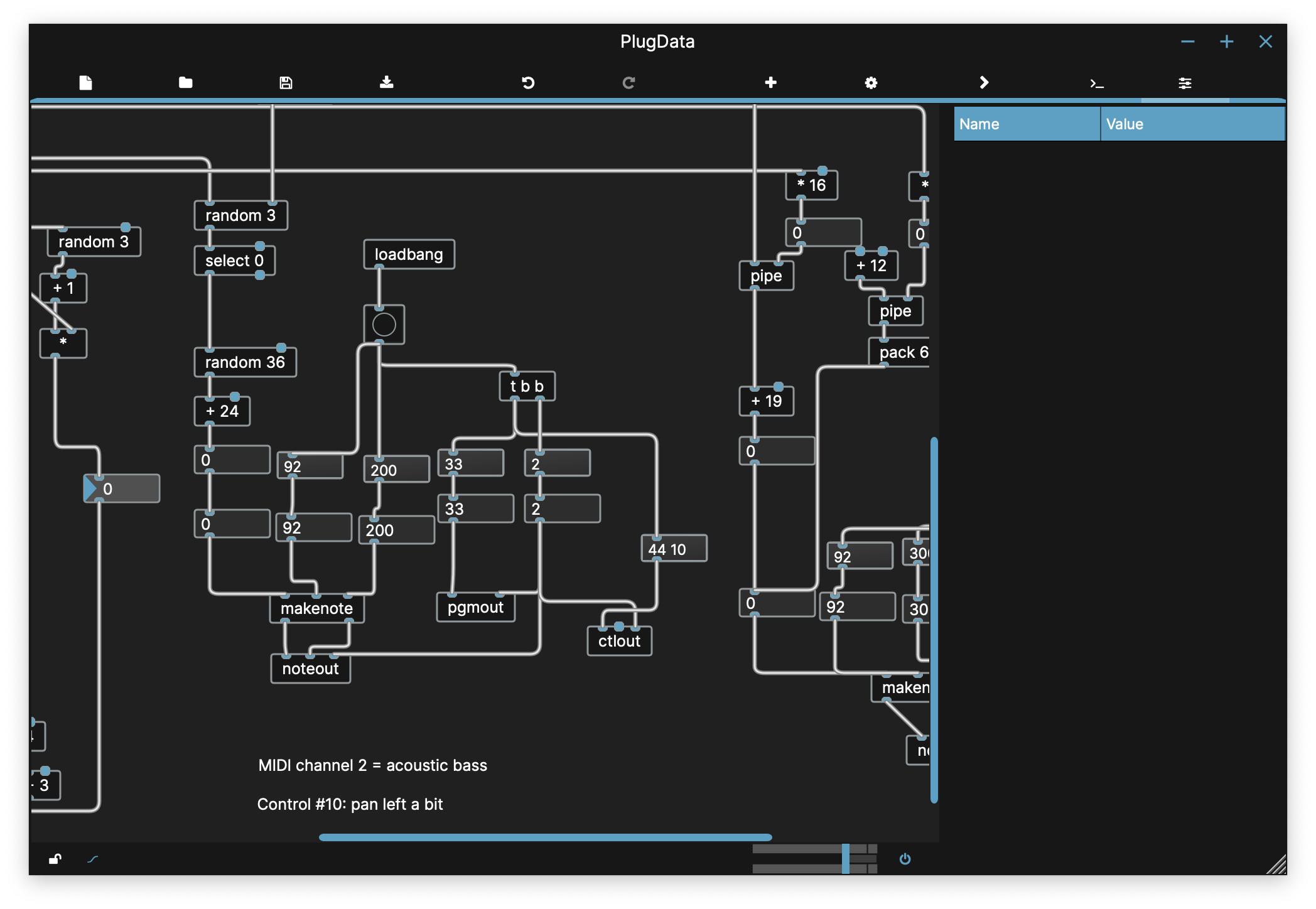The height and width of the screenshot is (909, 1316).
Task: Open PlugData settings
Action: tap(871, 82)
